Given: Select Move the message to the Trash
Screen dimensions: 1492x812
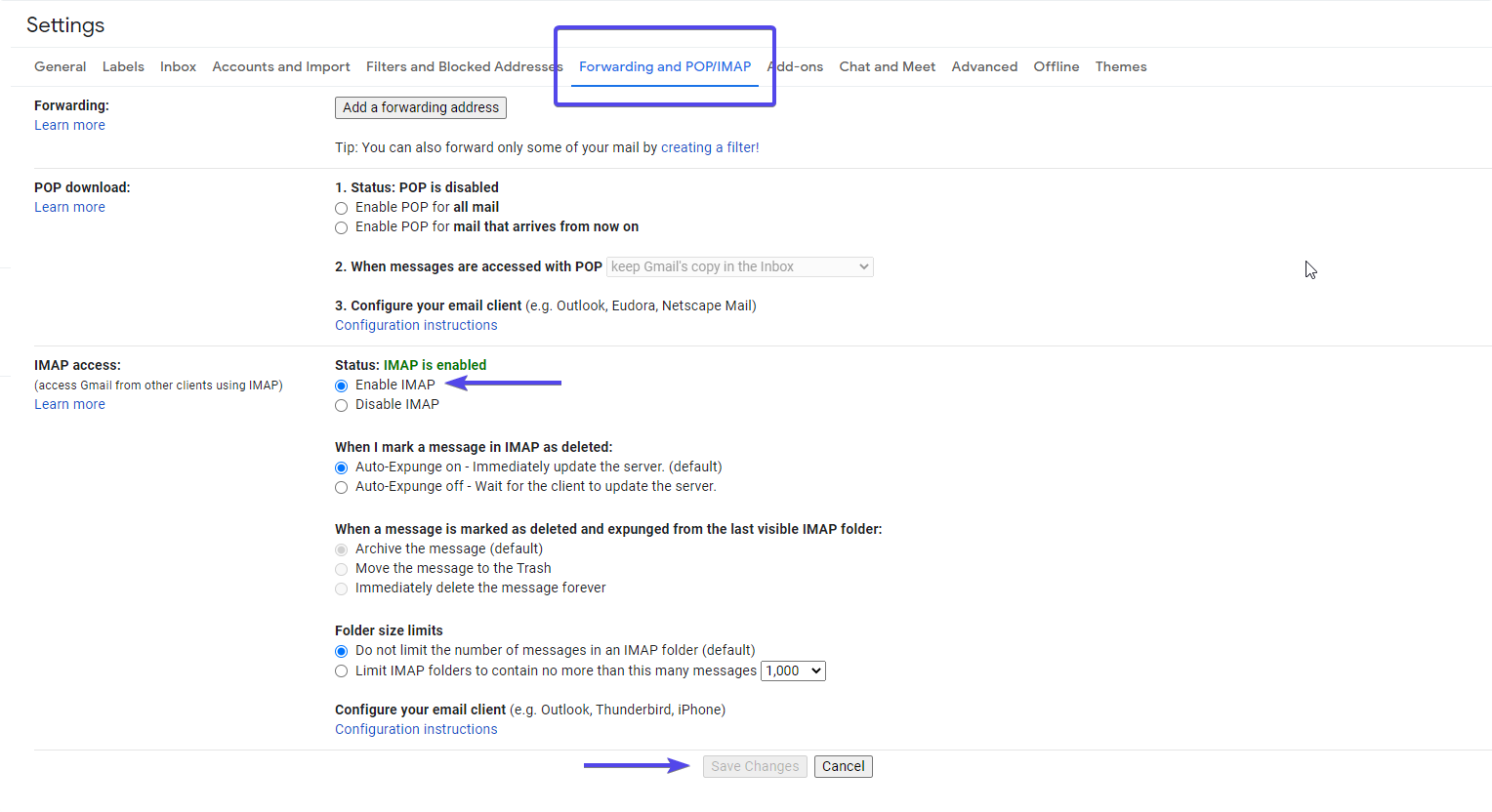Looking at the screenshot, I should (341, 569).
